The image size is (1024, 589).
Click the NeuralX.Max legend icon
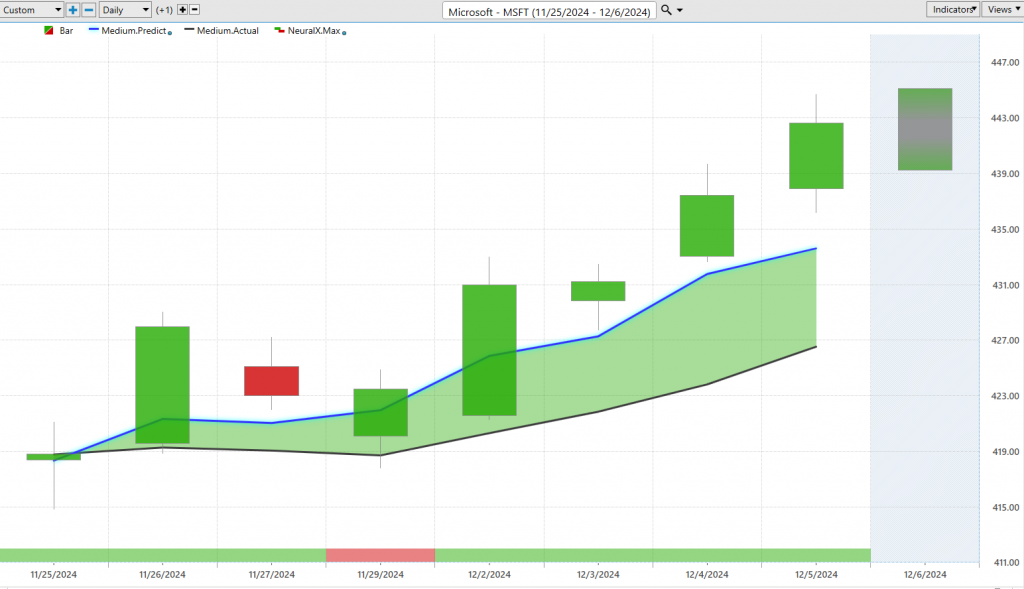[x=279, y=31]
